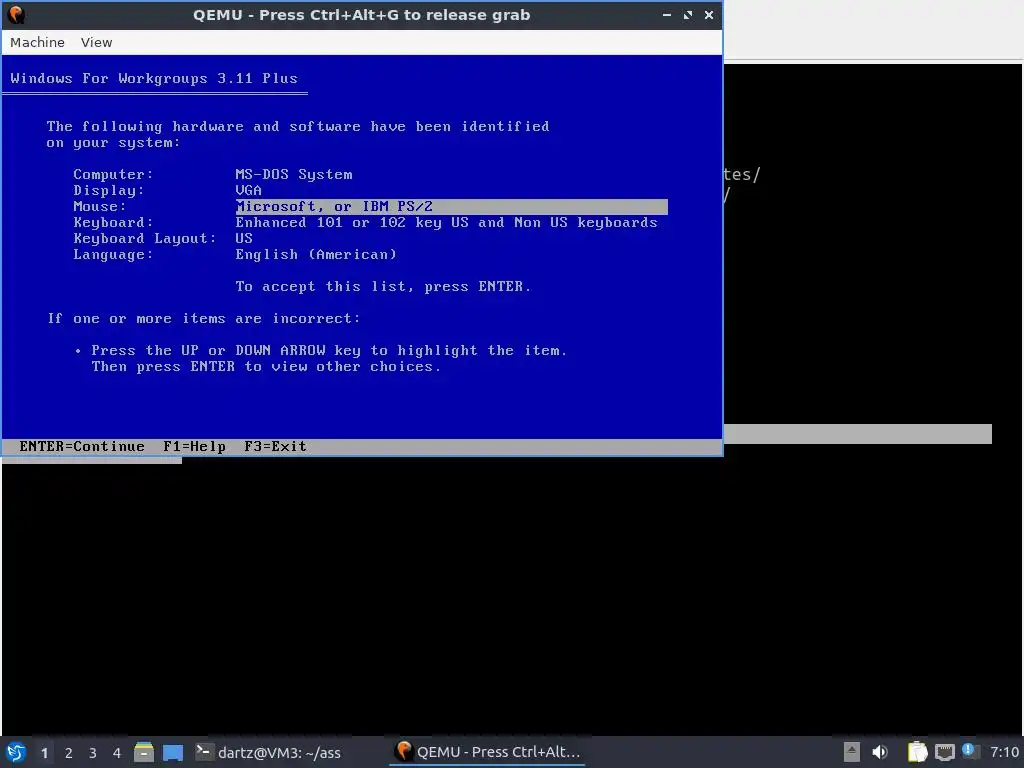Image resolution: width=1024 pixels, height=768 pixels.
Task: Select highlighted Mouse value 'Microsoft, or IBM PS/2'
Action: 451,207
